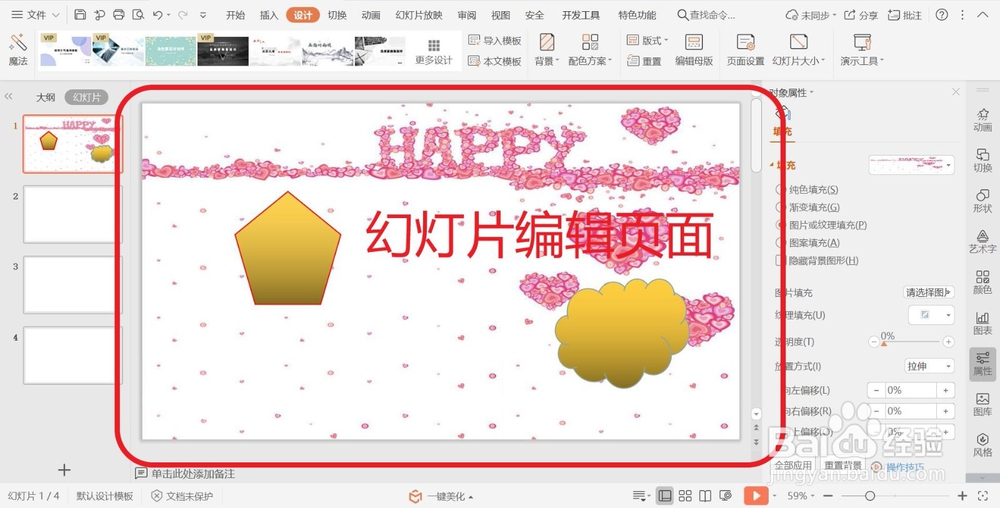Expand the 文件 menu dropdown arrow
The width and height of the screenshot is (1000, 508).
tap(55, 15)
